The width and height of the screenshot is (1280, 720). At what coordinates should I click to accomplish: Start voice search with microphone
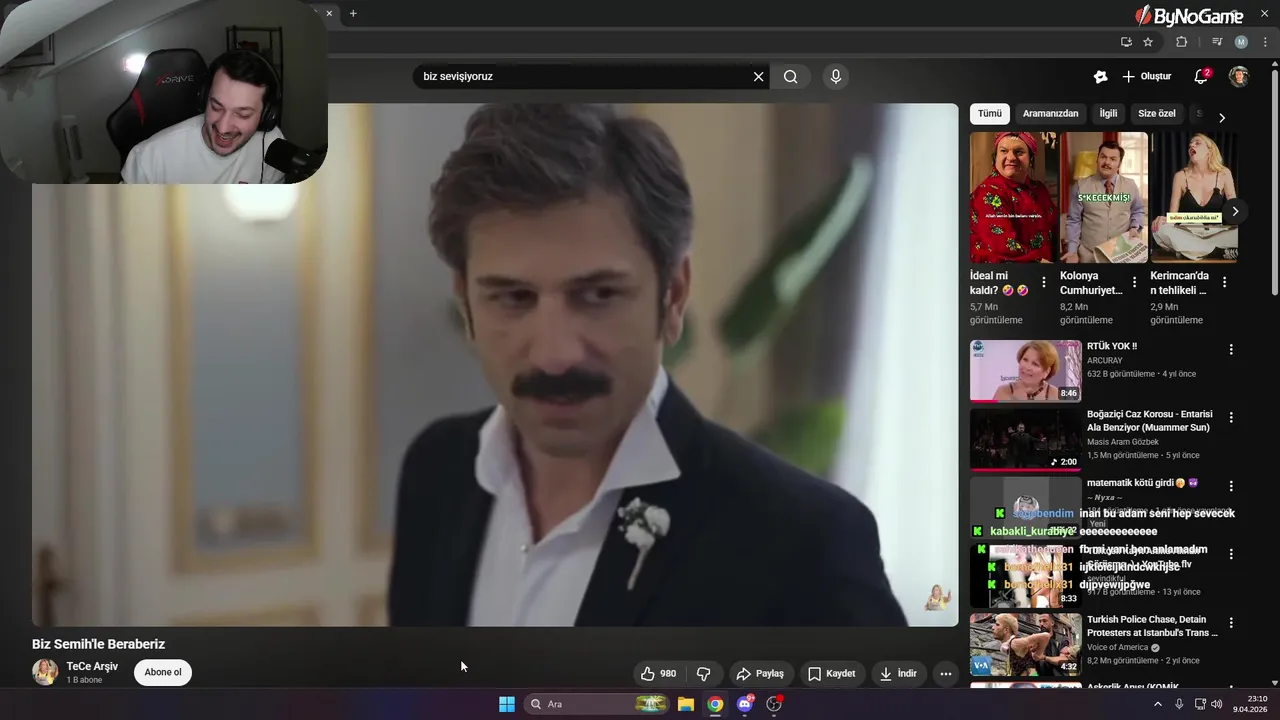pos(836,77)
